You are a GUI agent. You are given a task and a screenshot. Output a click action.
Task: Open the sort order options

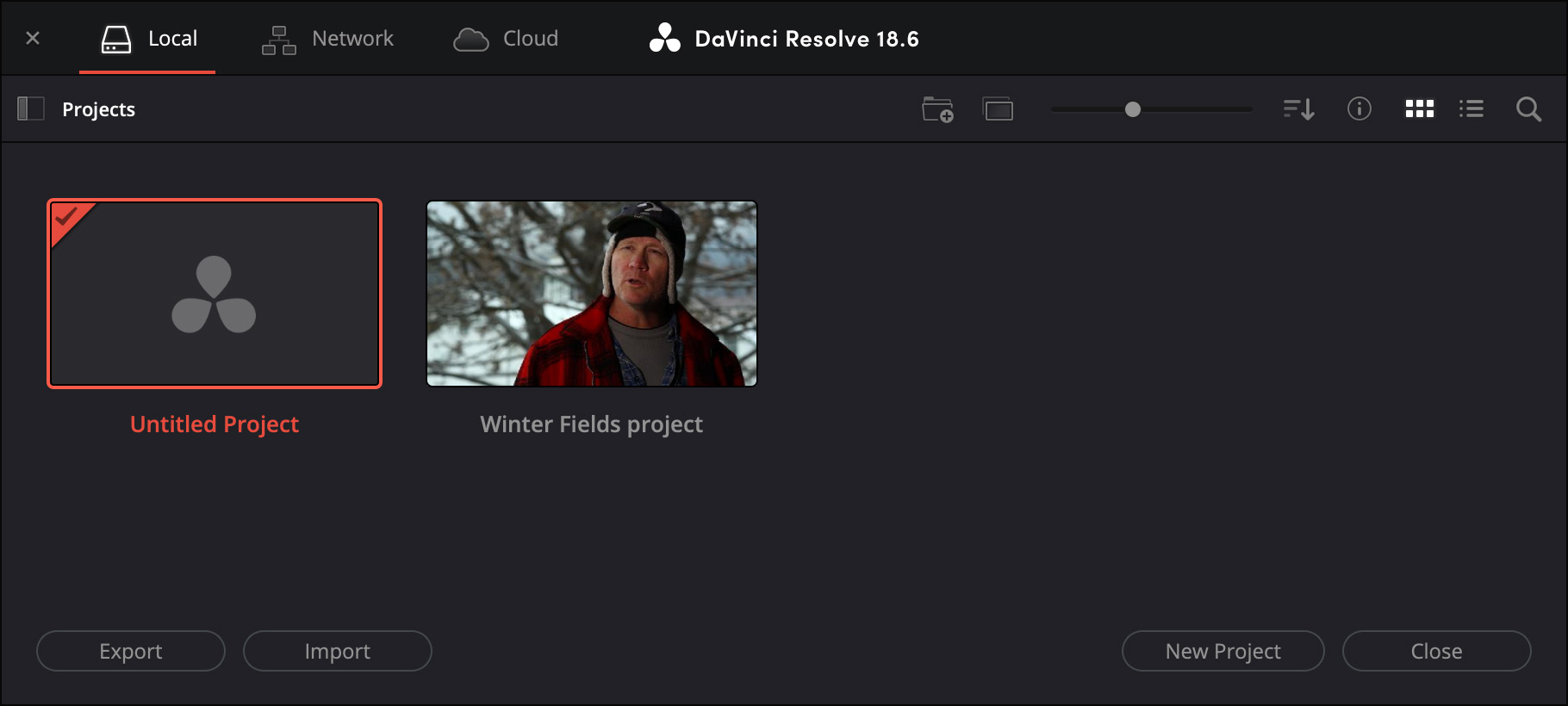[x=1298, y=109]
